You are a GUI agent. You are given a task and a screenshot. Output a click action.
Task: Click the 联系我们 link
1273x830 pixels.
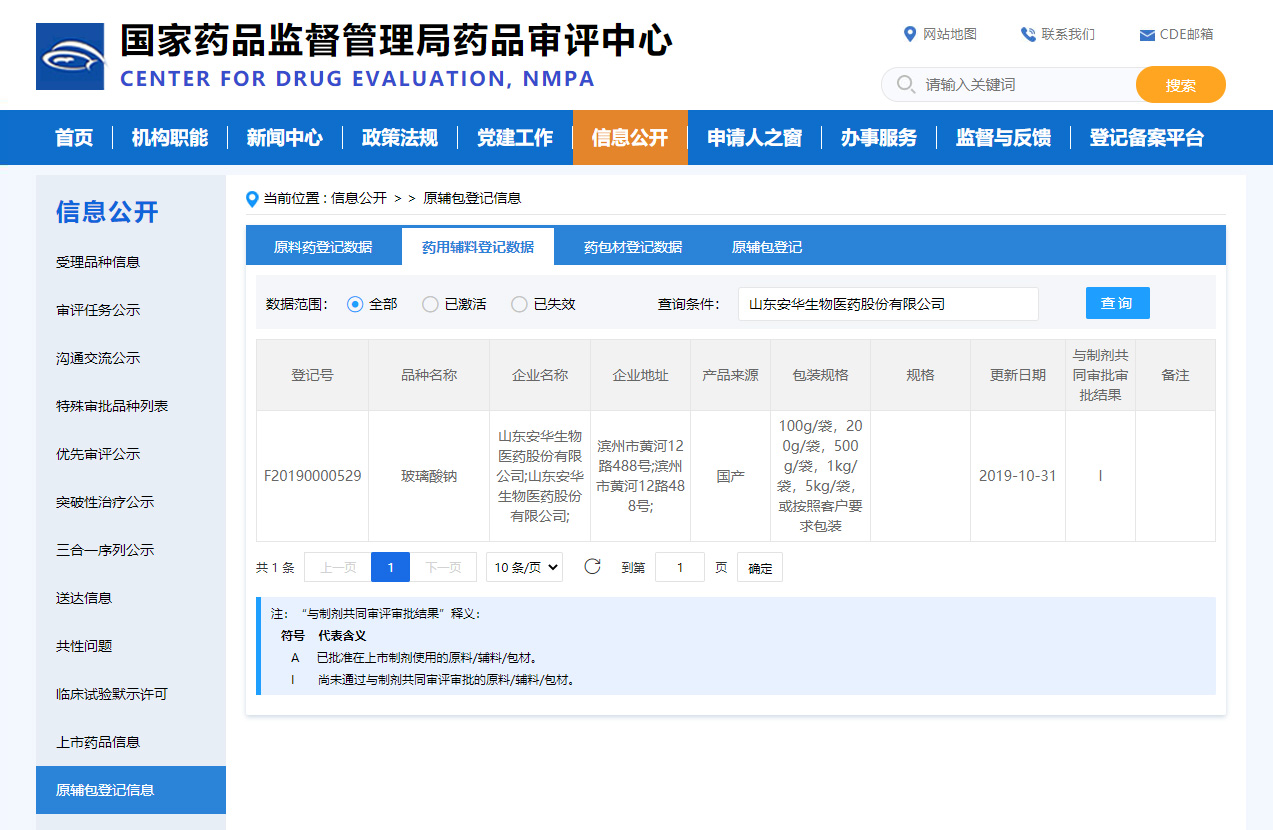1068,34
